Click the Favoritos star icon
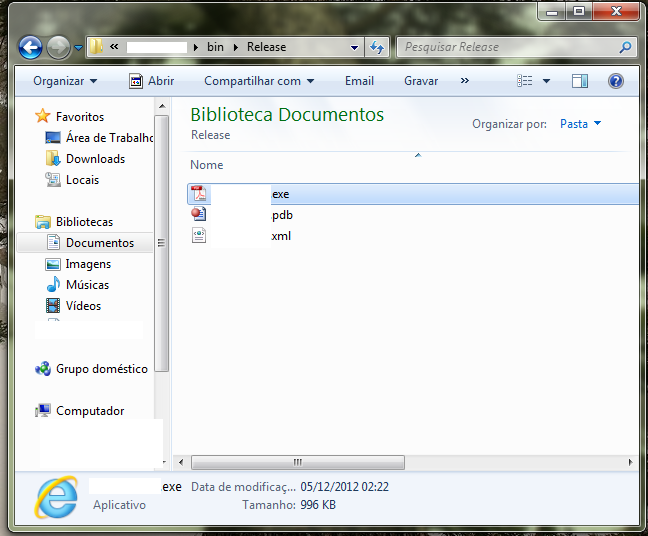Image resolution: width=648 pixels, height=536 pixels. coord(43,116)
